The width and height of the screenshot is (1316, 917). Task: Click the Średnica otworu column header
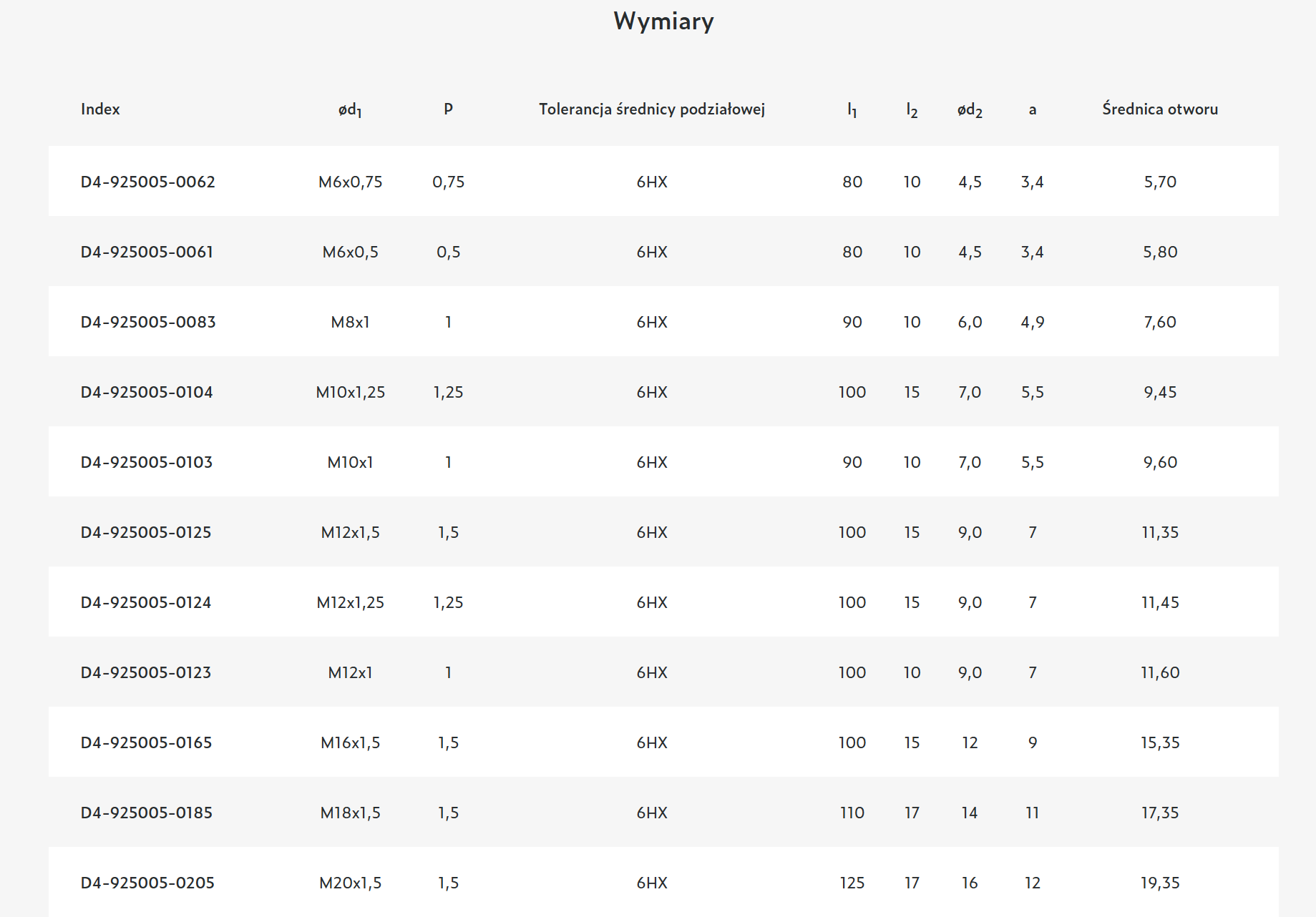1159,109
